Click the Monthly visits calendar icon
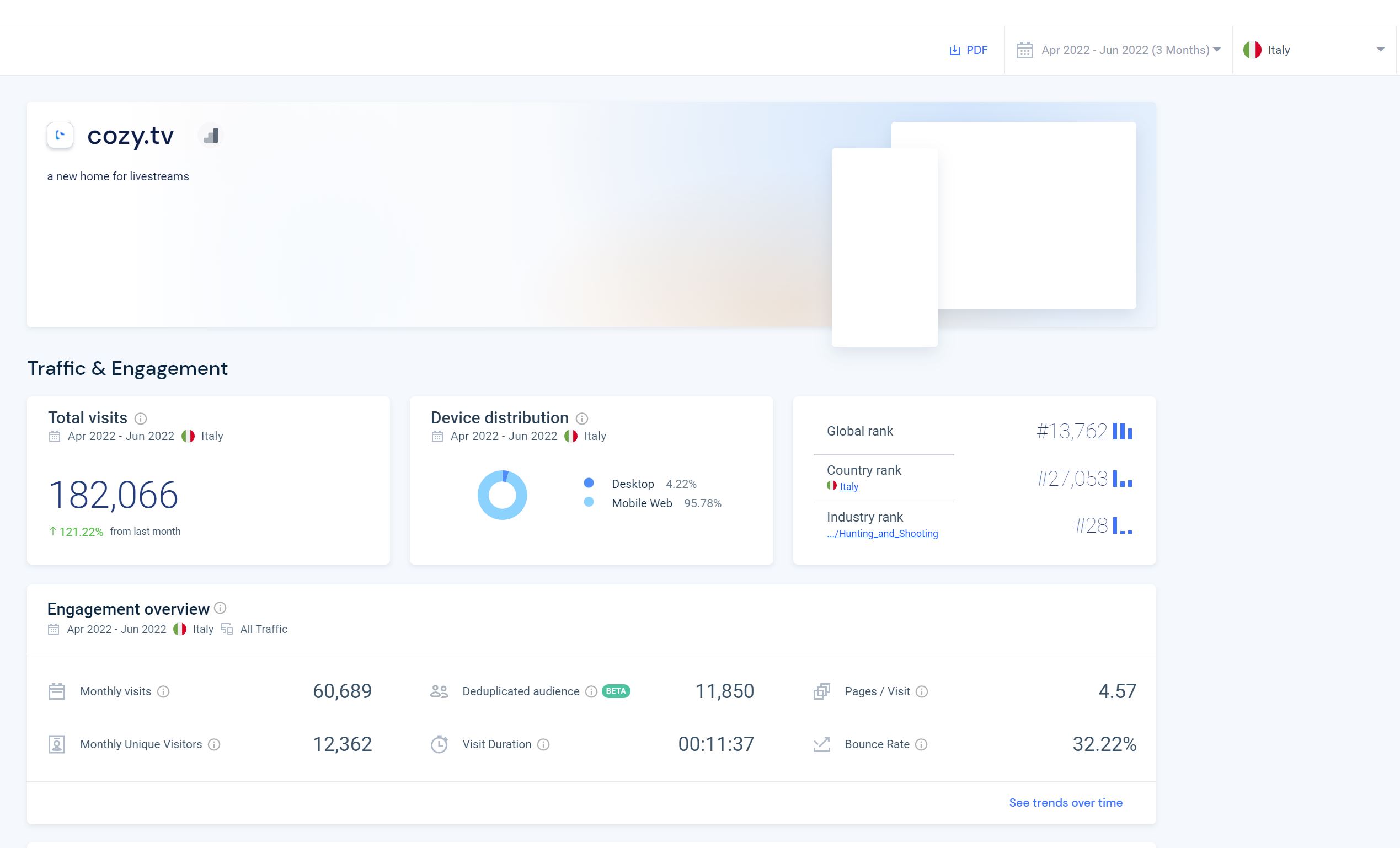The height and width of the screenshot is (848, 1400). pos(57,691)
